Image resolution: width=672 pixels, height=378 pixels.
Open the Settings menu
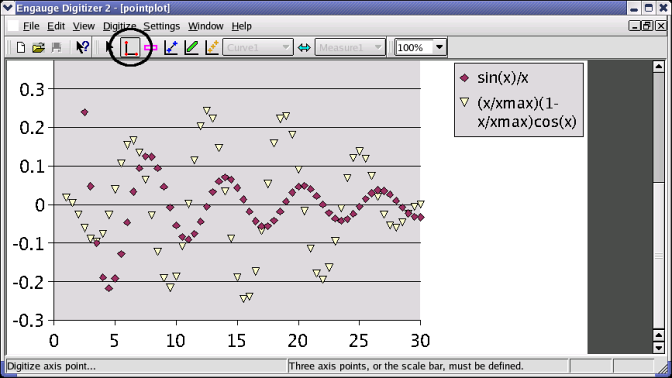[x=162, y=26]
